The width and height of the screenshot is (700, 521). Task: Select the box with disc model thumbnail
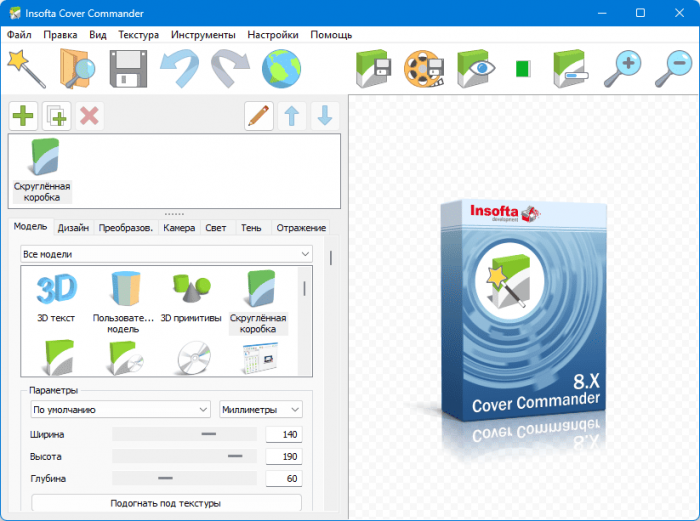pos(125,357)
